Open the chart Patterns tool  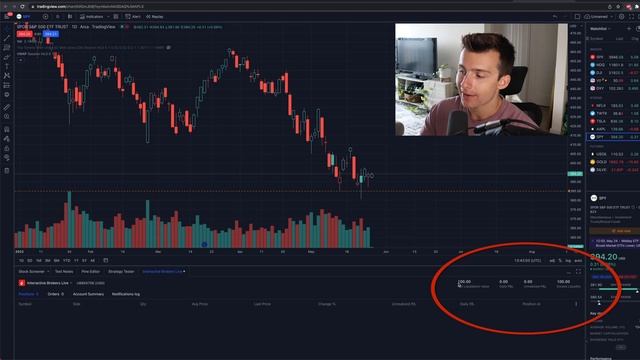click(x=7, y=76)
